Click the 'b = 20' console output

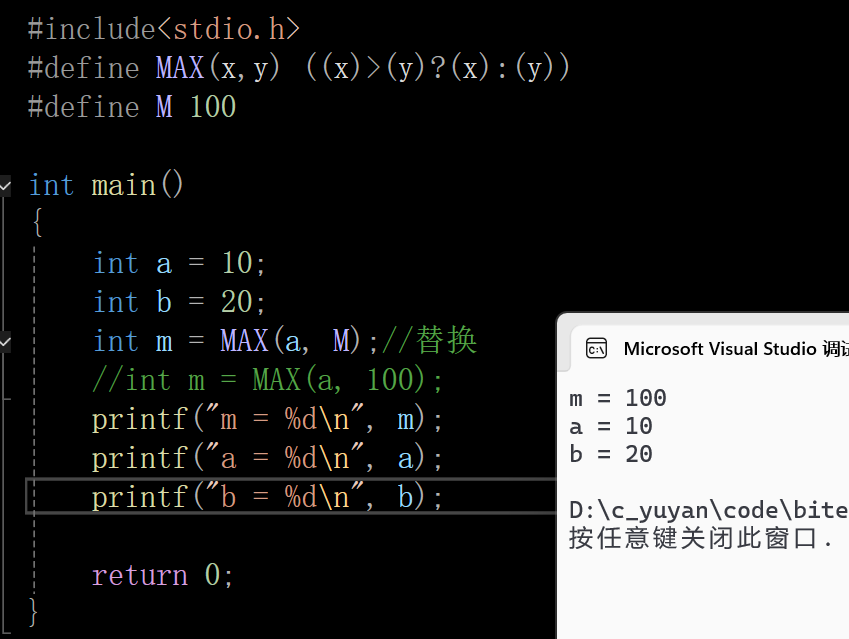[611, 454]
